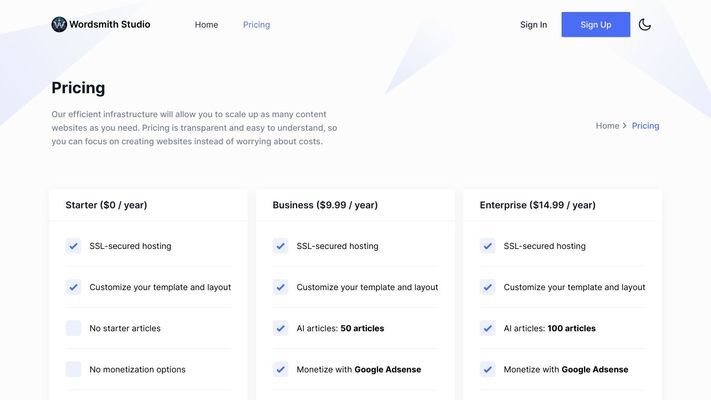Click the Starter plan customize template checkbox

73,287
